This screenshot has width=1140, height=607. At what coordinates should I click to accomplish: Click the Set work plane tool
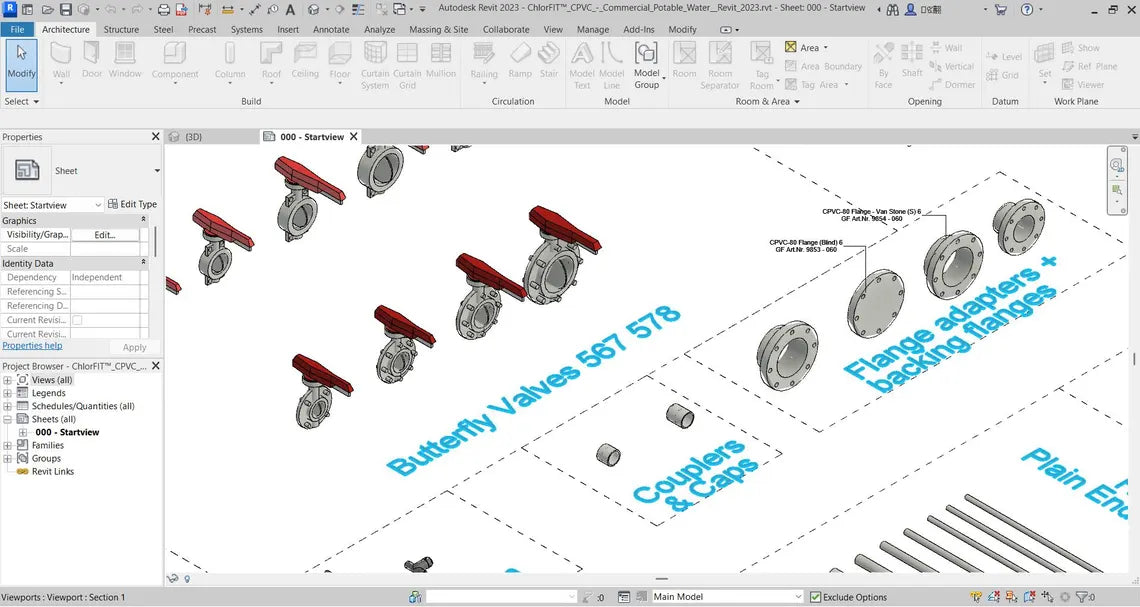click(1044, 62)
